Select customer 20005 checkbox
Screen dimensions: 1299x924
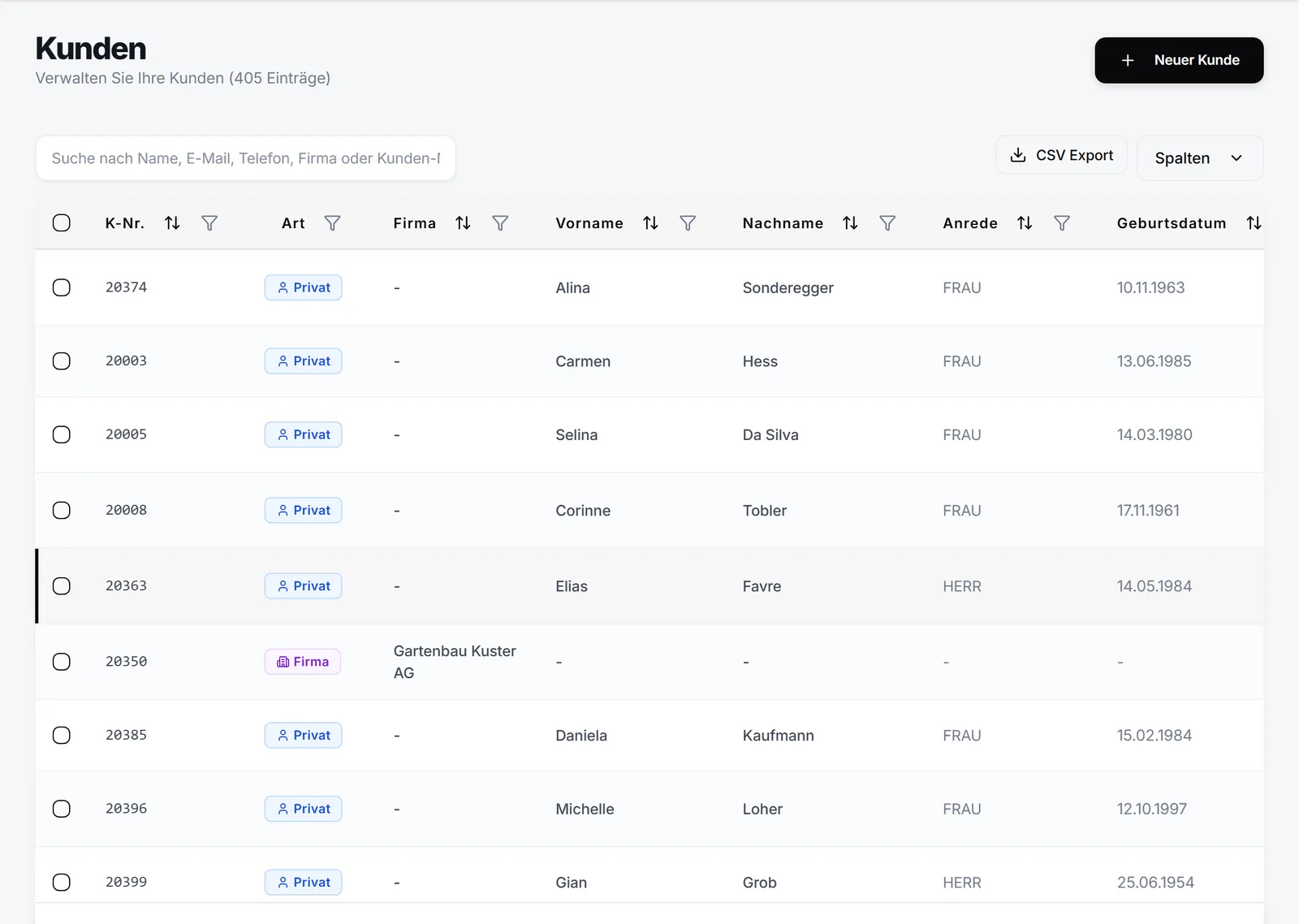tap(62, 434)
